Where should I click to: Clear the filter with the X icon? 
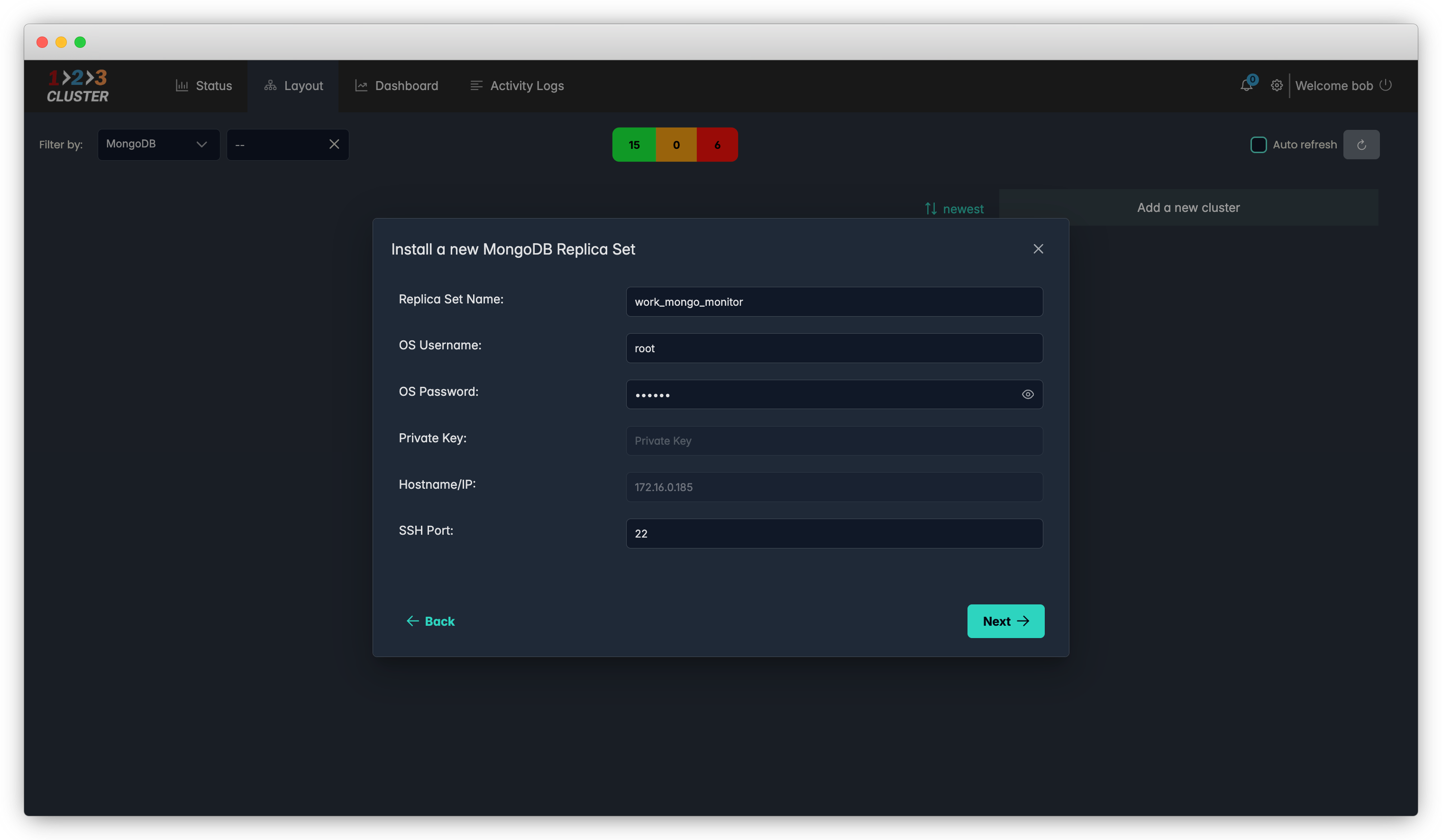[x=334, y=144]
